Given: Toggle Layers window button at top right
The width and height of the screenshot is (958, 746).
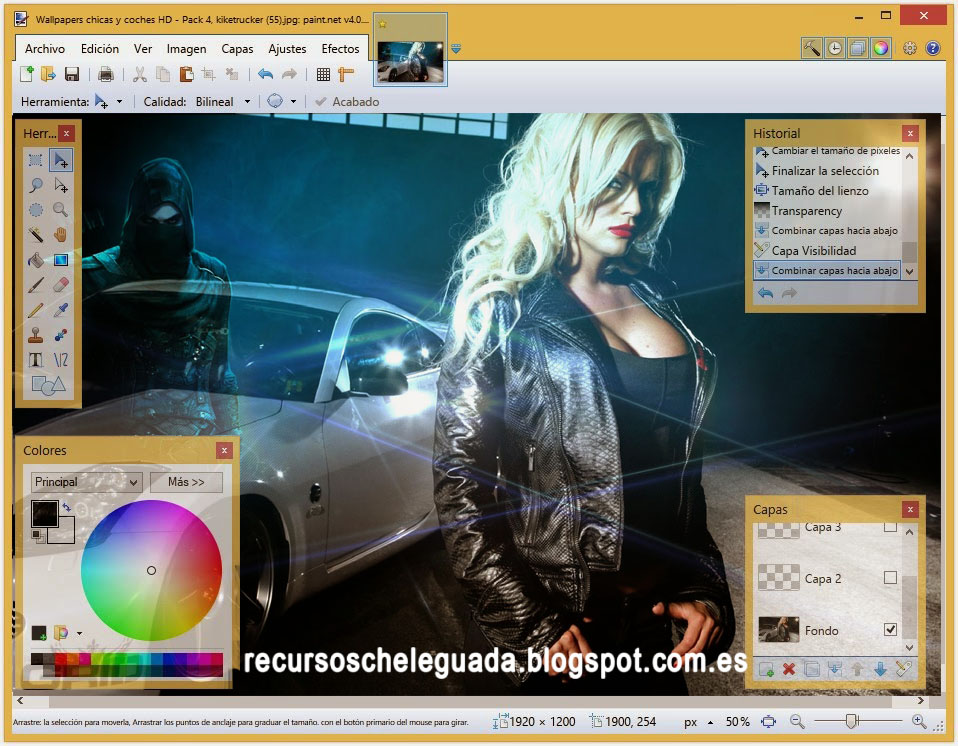Looking at the screenshot, I should pos(857,48).
